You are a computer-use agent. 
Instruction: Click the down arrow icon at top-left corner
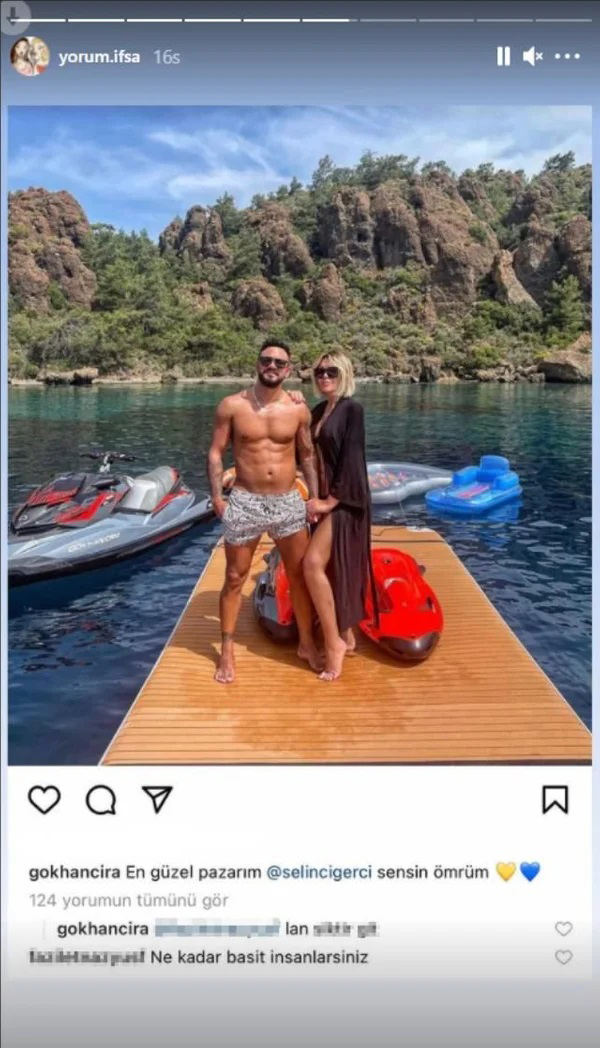click(15, 16)
